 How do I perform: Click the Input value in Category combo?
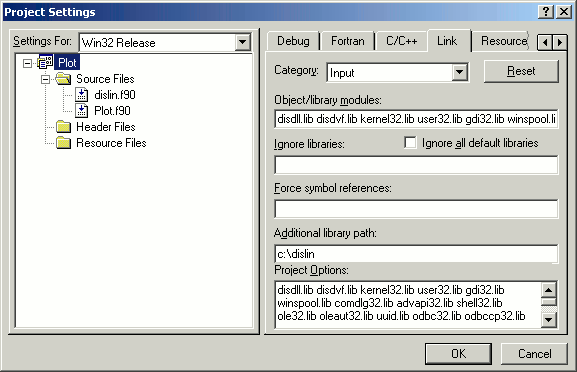click(x=342, y=73)
